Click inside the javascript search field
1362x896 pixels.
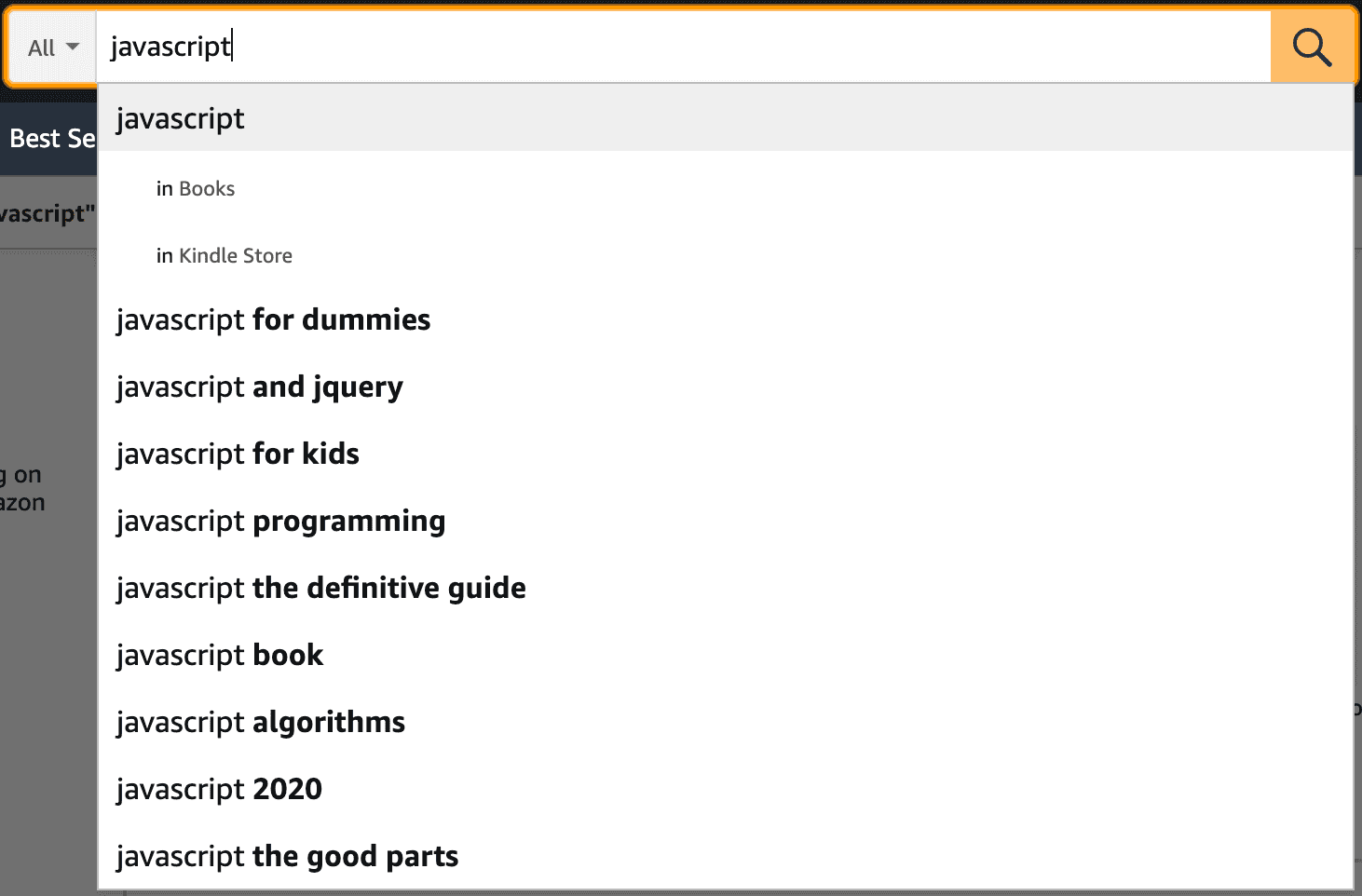[683, 47]
